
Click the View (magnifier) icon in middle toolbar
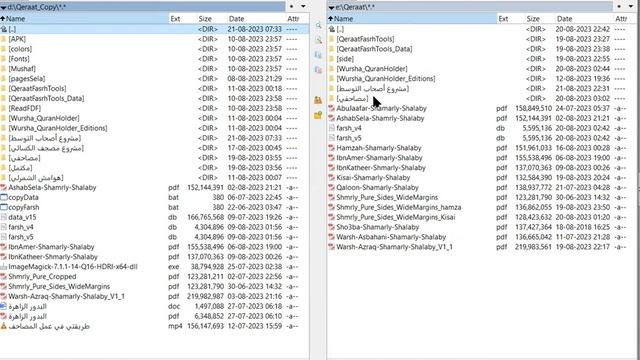coord(318,25)
